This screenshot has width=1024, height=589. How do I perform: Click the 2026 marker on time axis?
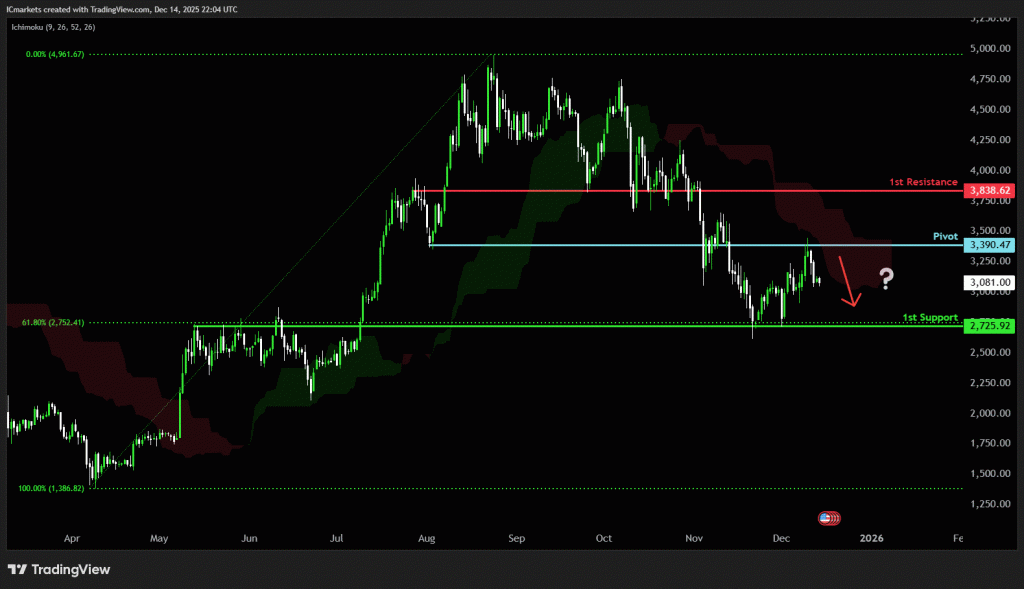click(x=871, y=538)
